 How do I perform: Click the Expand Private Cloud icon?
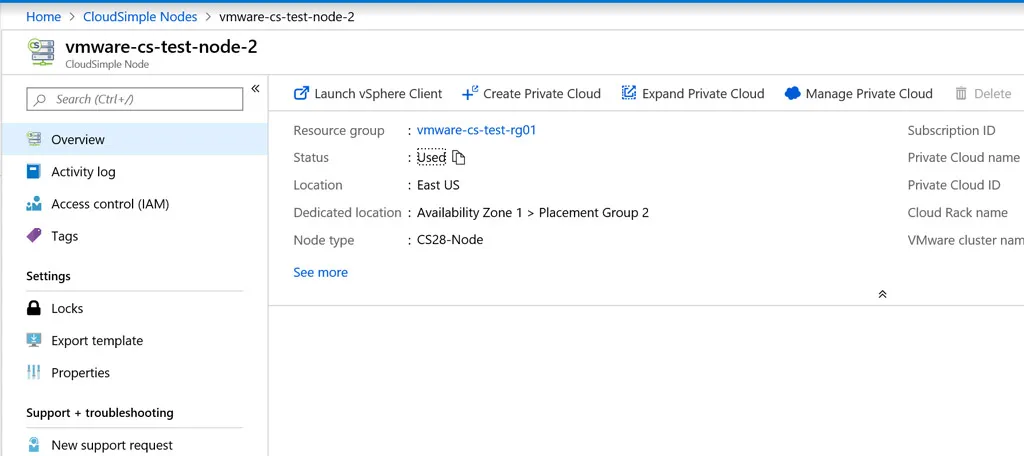click(628, 93)
